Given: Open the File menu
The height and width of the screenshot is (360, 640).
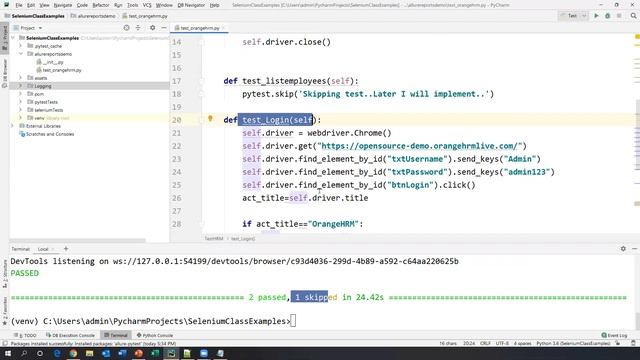Looking at the screenshot, I should coord(19,5).
